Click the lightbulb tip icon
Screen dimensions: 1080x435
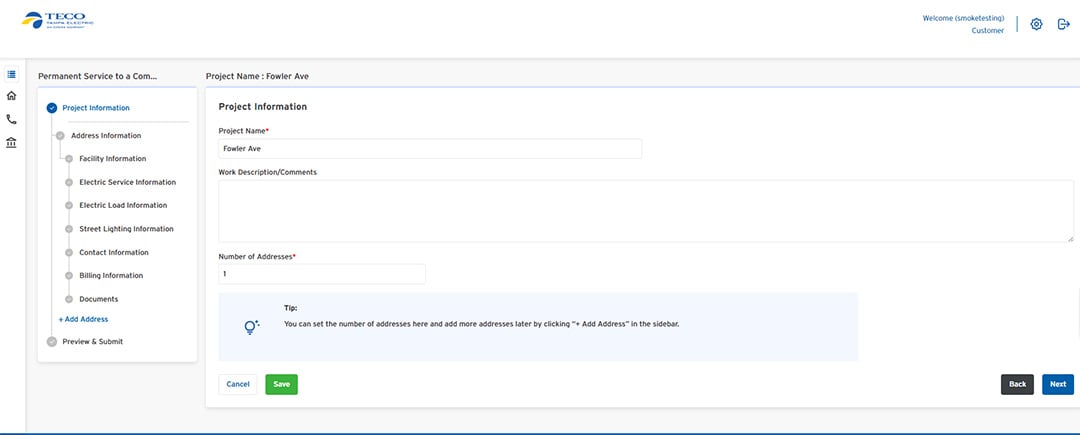[251, 327]
